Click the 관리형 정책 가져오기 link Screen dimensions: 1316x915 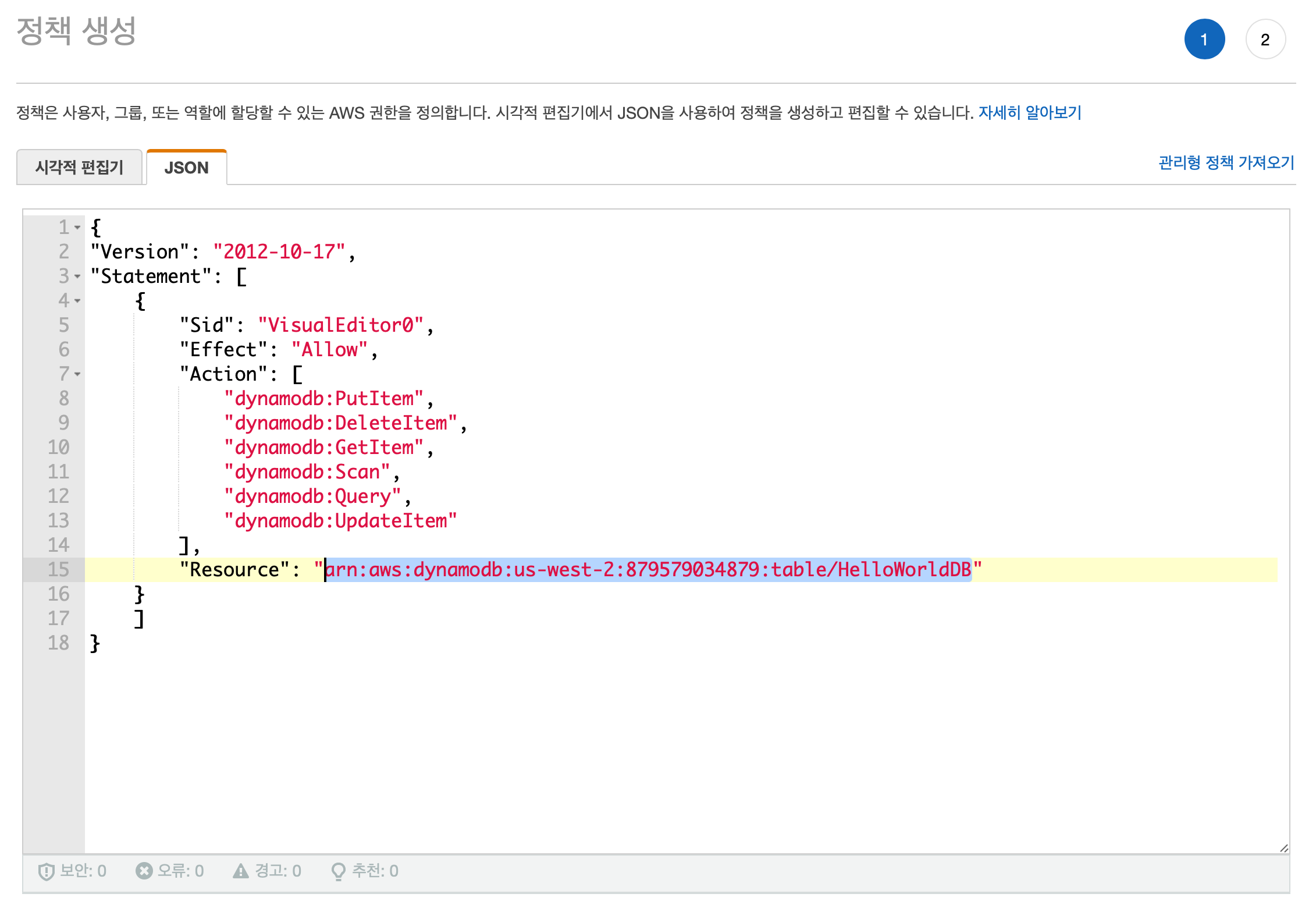click(x=1226, y=162)
